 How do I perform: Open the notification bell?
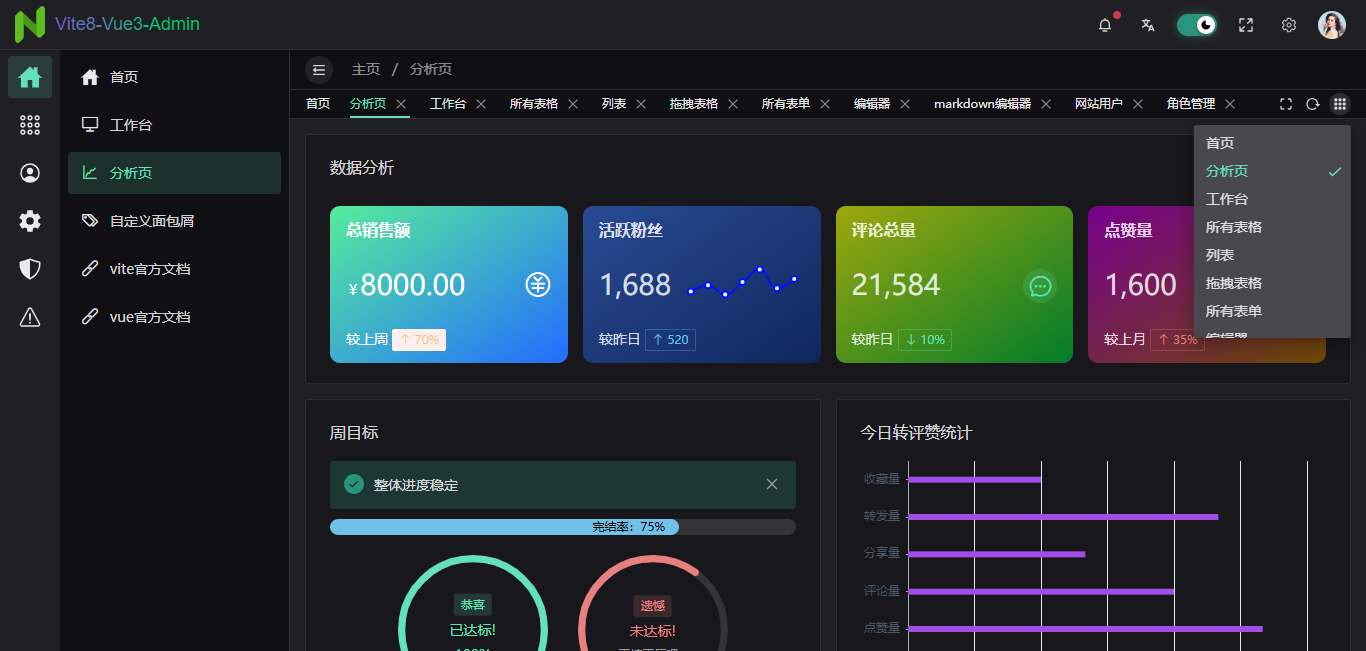[x=1105, y=25]
